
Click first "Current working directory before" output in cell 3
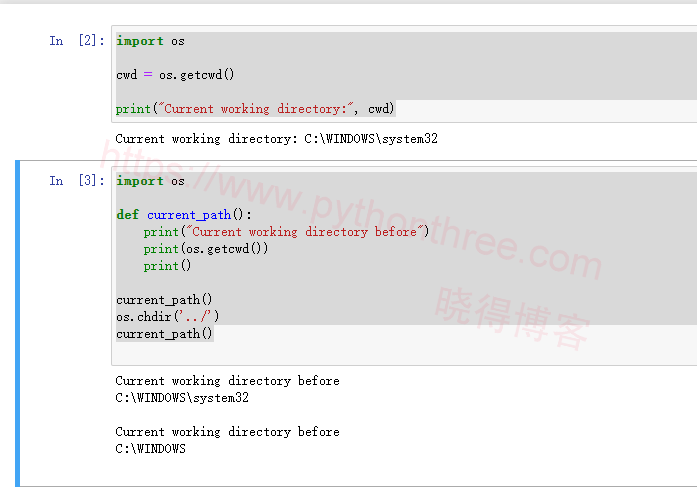[x=227, y=381]
